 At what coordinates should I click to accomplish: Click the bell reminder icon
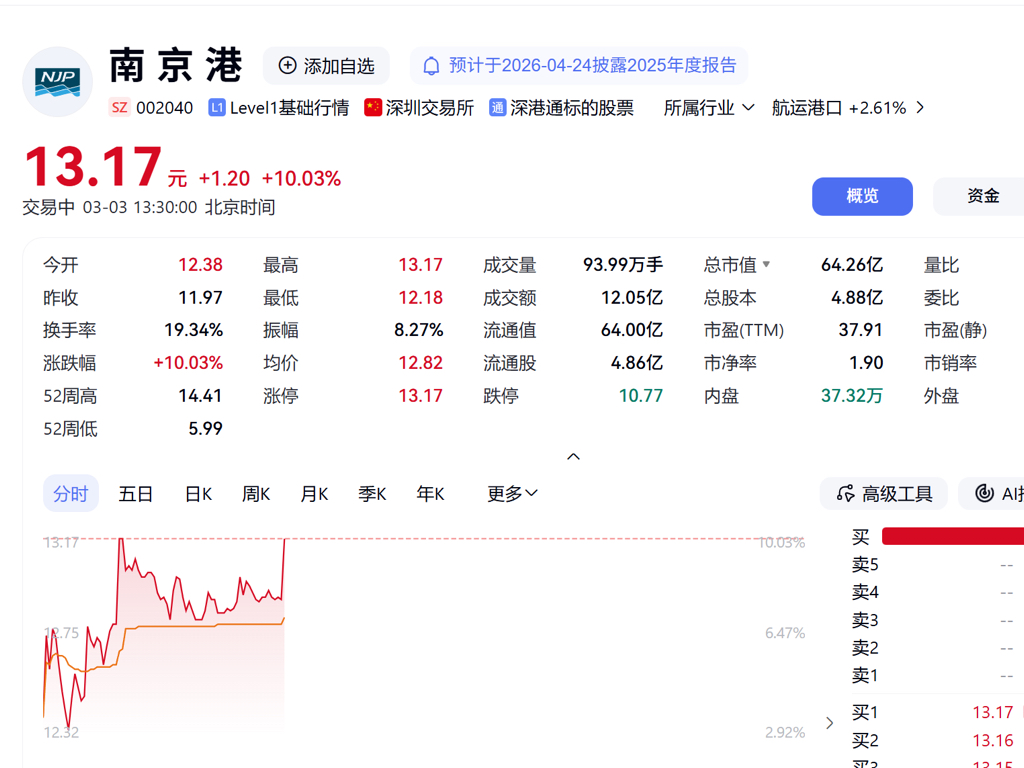(431, 66)
